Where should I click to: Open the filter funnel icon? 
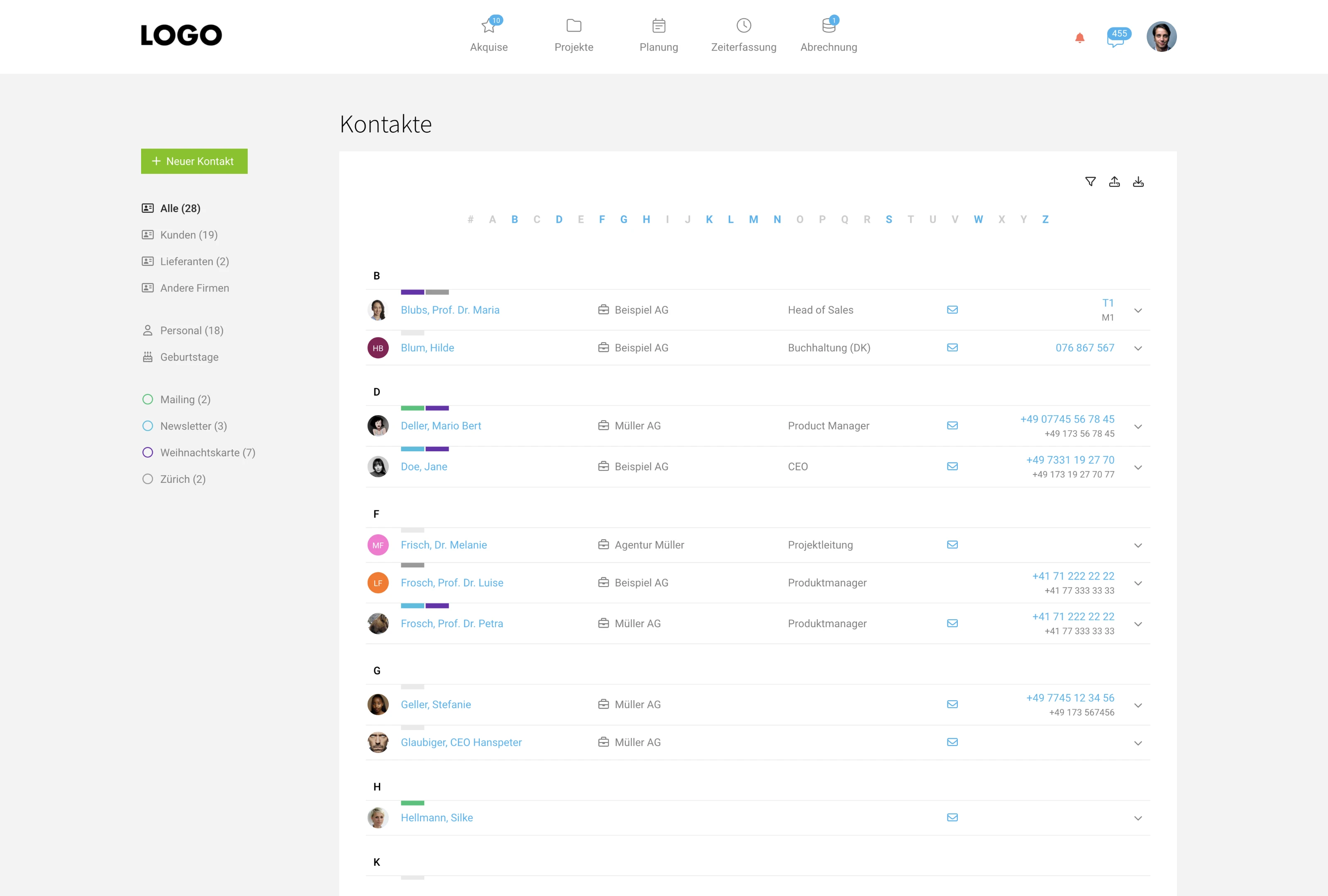pos(1090,182)
